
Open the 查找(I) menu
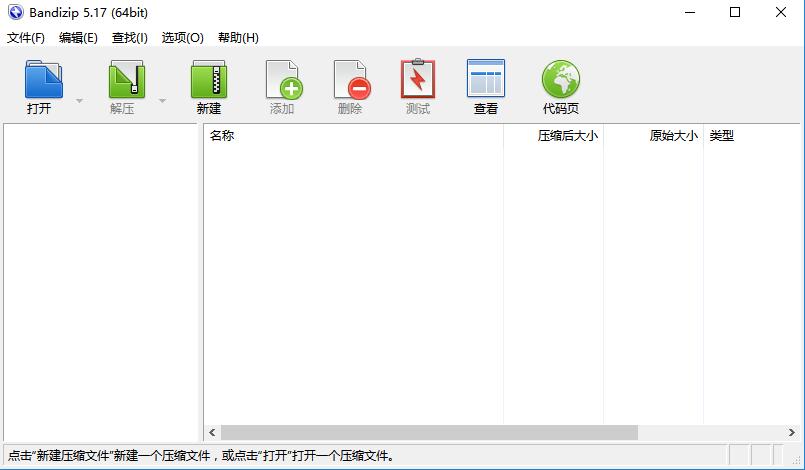(129, 37)
